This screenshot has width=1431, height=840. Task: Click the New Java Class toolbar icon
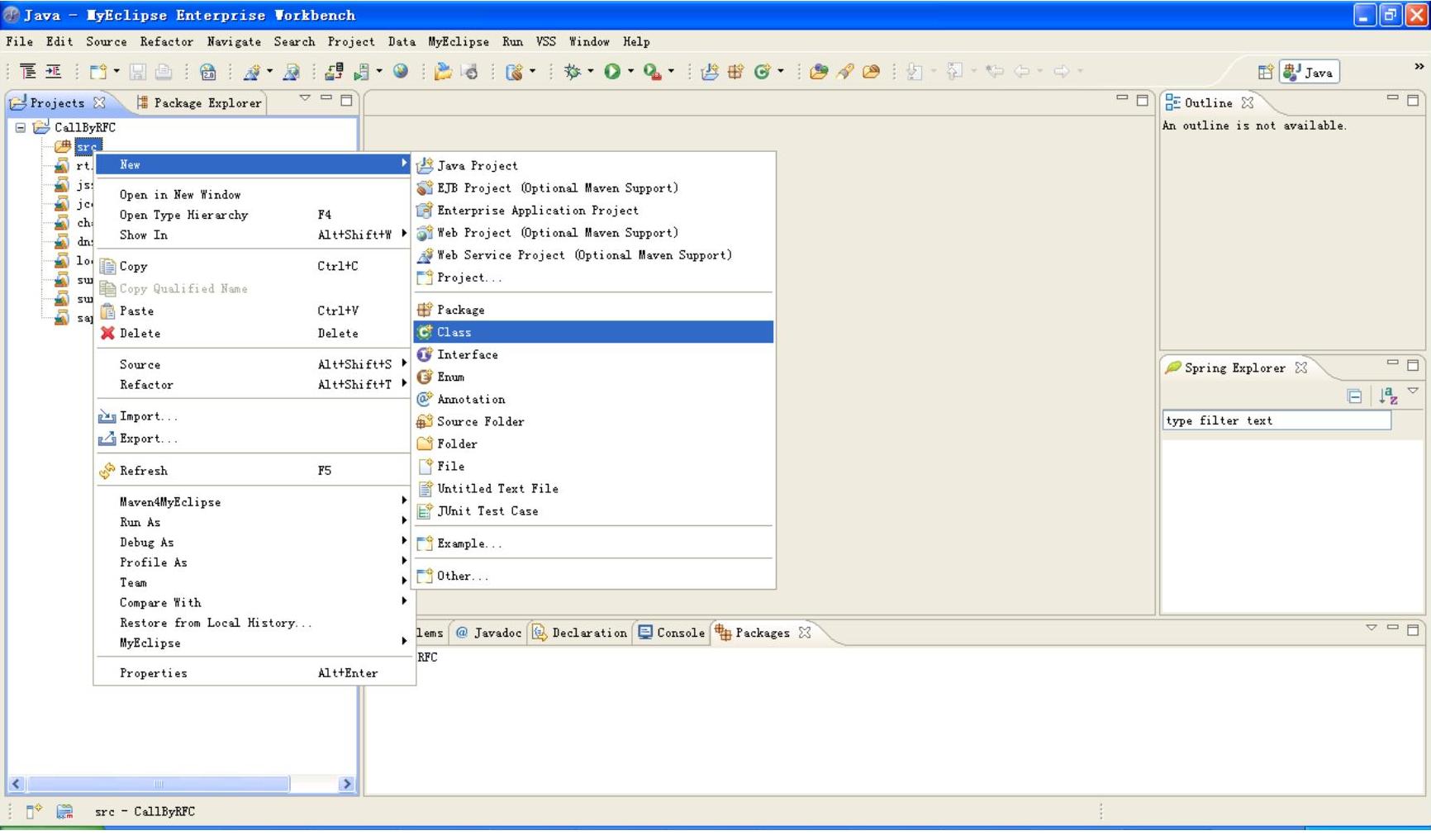[x=762, y=72]
